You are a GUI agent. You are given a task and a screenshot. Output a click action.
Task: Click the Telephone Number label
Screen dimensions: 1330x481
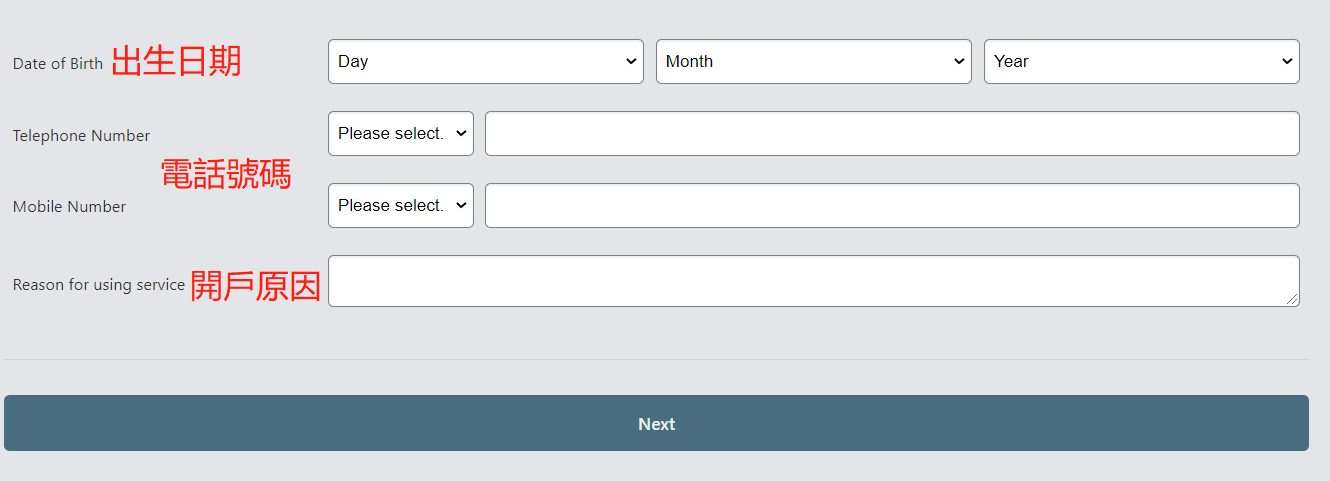[x=81, y=136]
